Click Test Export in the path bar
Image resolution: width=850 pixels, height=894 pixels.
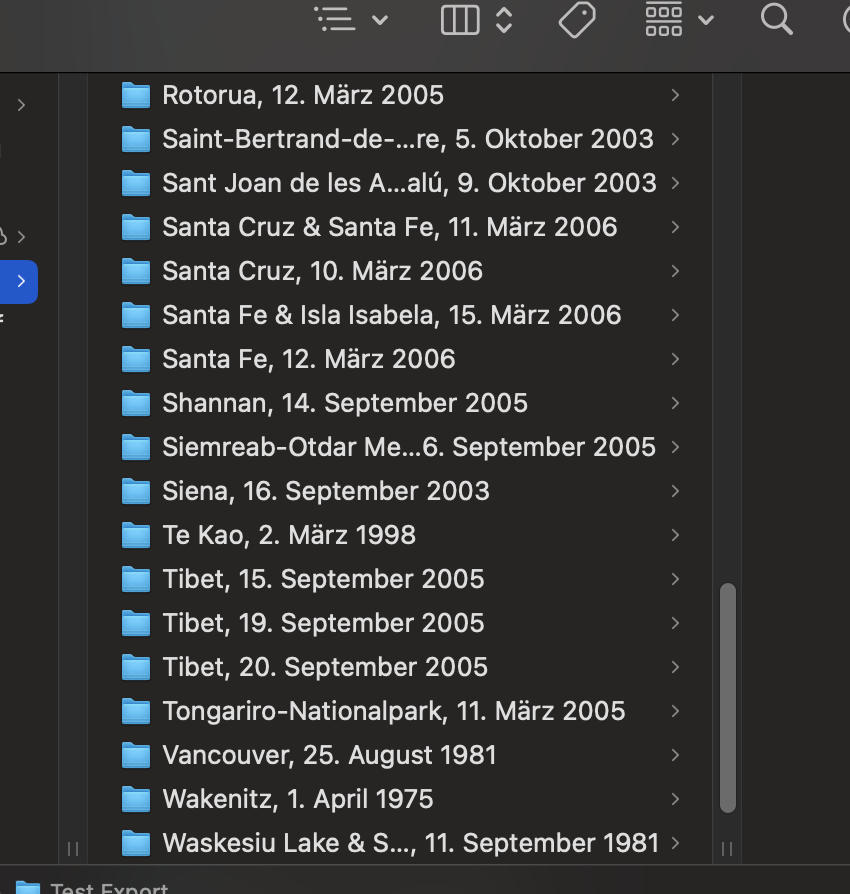[109, 888]
